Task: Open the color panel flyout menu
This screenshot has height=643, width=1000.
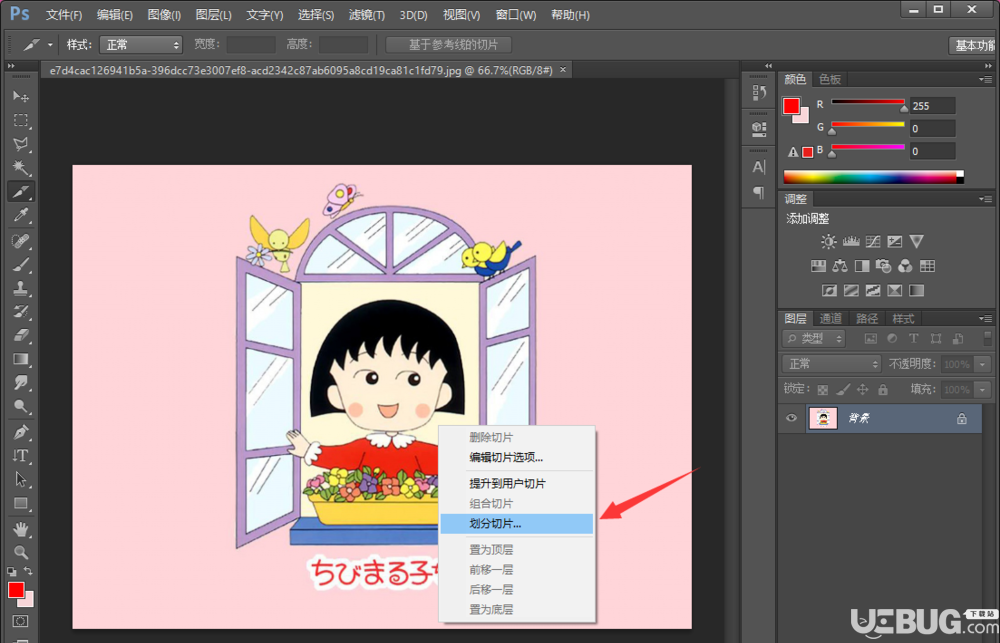Action: coord(985,79)
